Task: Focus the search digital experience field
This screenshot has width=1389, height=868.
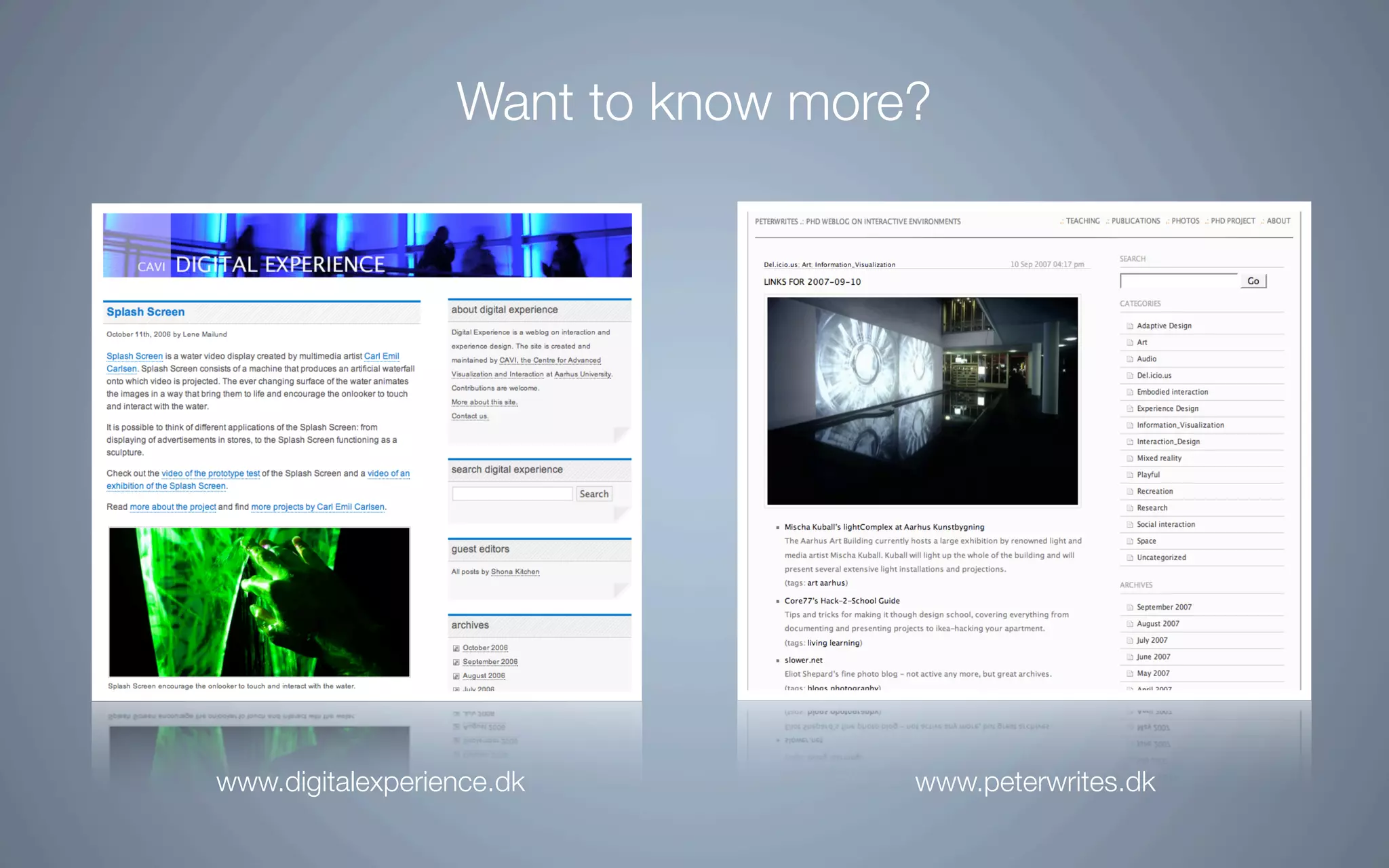Action: click(x=512, y=494)
